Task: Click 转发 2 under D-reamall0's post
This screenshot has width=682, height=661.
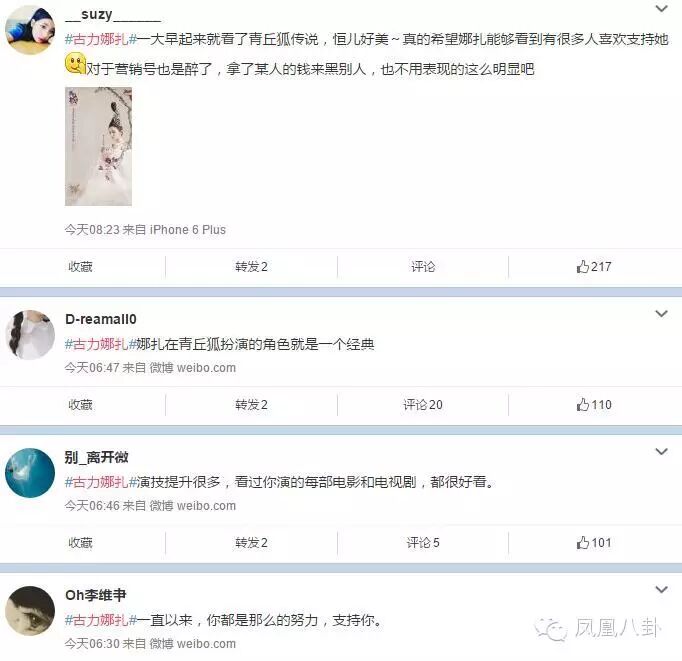Action: 251,405
